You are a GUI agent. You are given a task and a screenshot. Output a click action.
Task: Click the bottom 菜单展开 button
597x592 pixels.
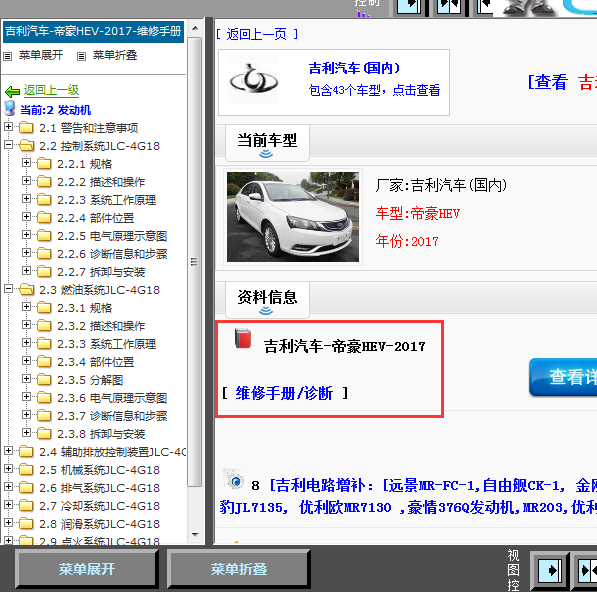coord(86,569)
